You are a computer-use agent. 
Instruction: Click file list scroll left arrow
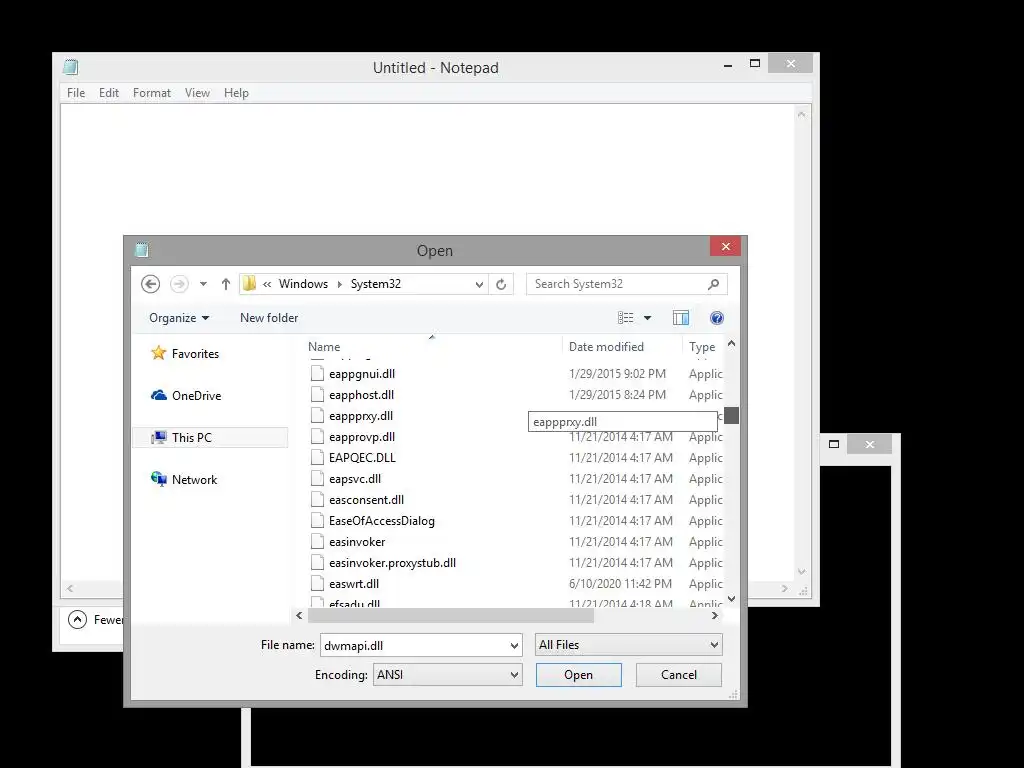[x=299, y=615]
